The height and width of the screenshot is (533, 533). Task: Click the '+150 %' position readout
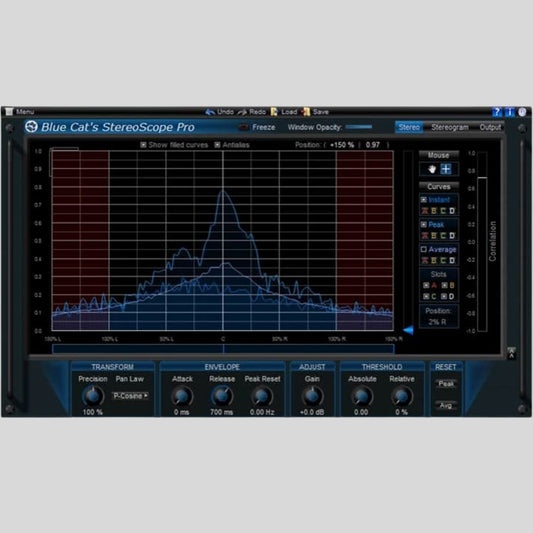pos(342,145)
